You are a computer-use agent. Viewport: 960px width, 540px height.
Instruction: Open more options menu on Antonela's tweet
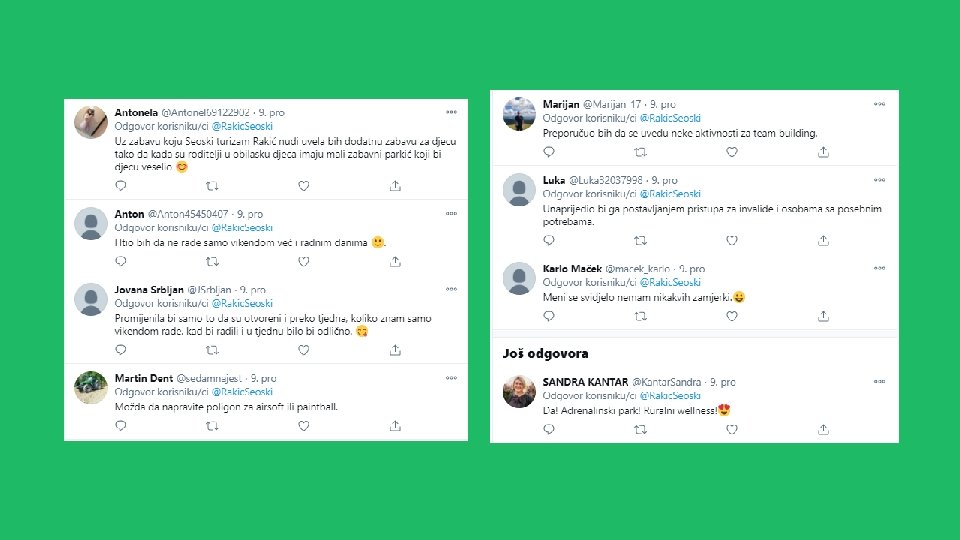(451, 112)
